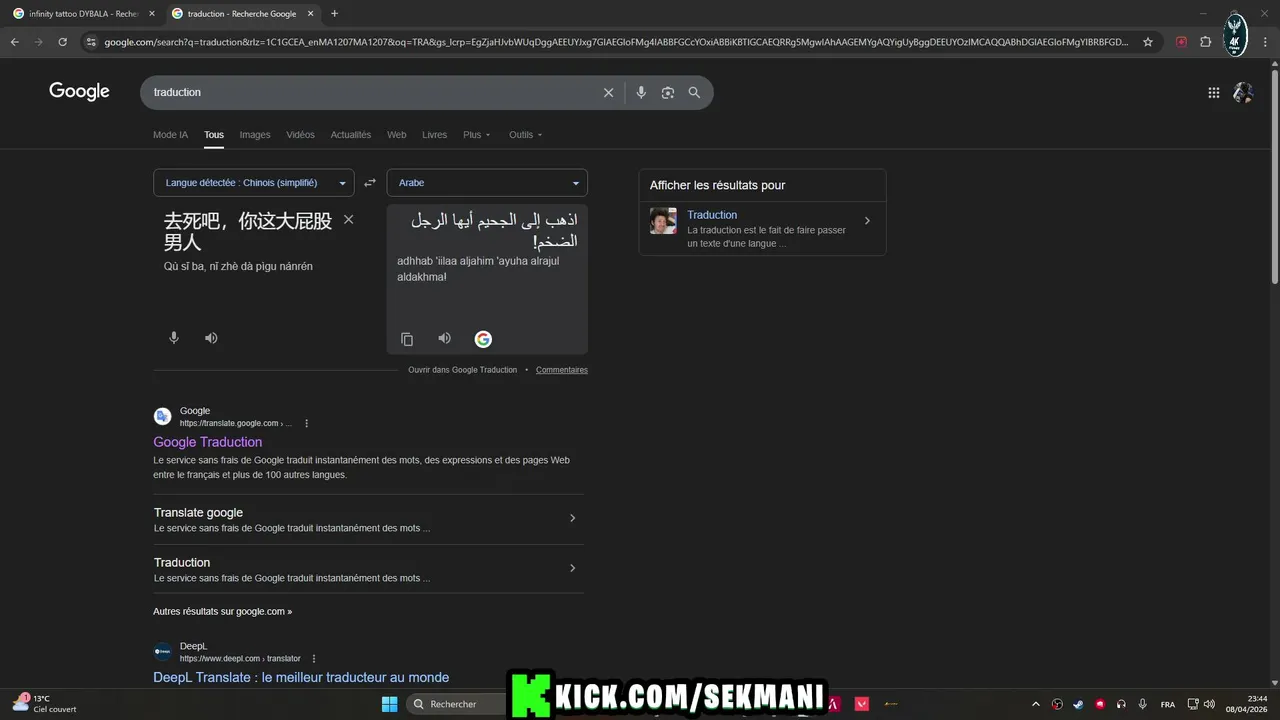The image size is (1280, 720).
Task: Click the Commentaires link
Action: (x=562, y=370)
